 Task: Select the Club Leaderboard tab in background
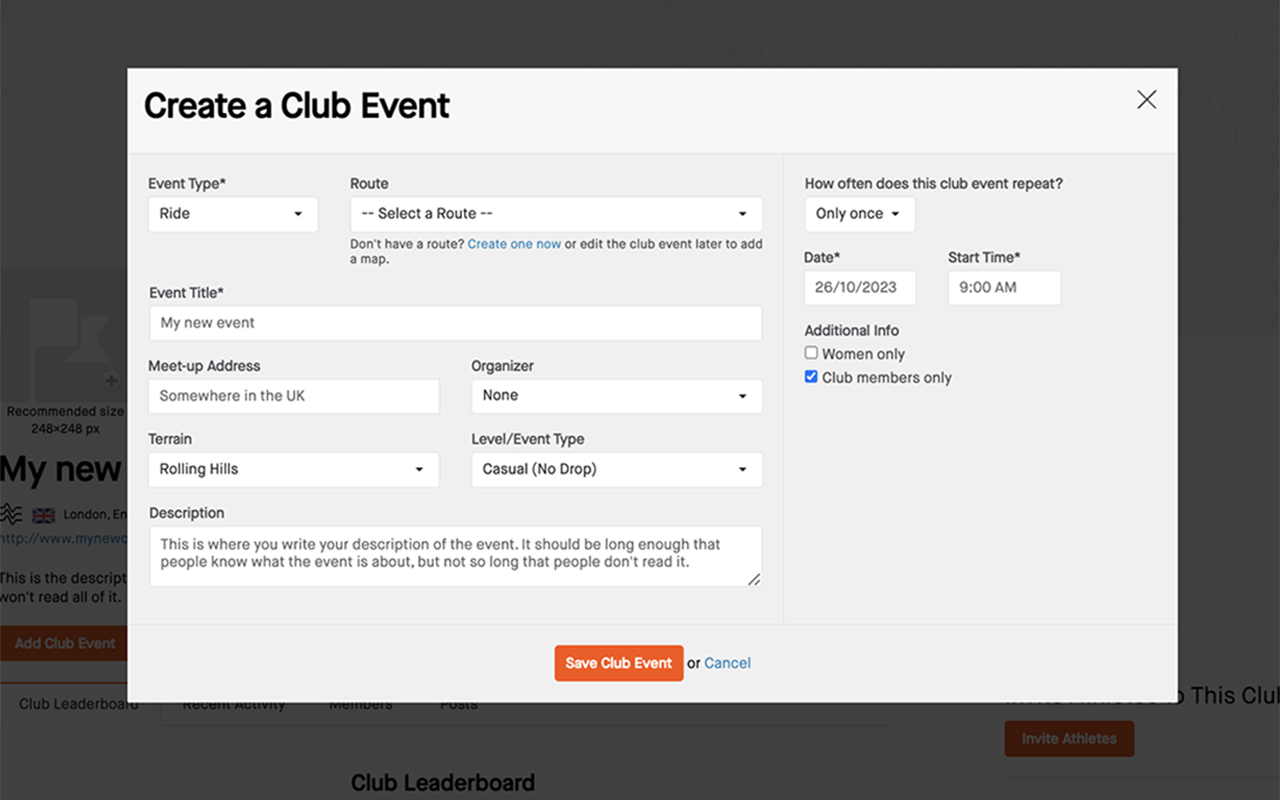pyautogui.click(x=79, y=704)
